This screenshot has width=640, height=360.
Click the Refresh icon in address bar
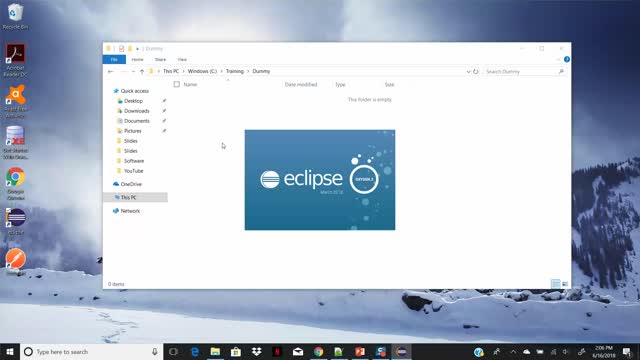click(476, 71)
